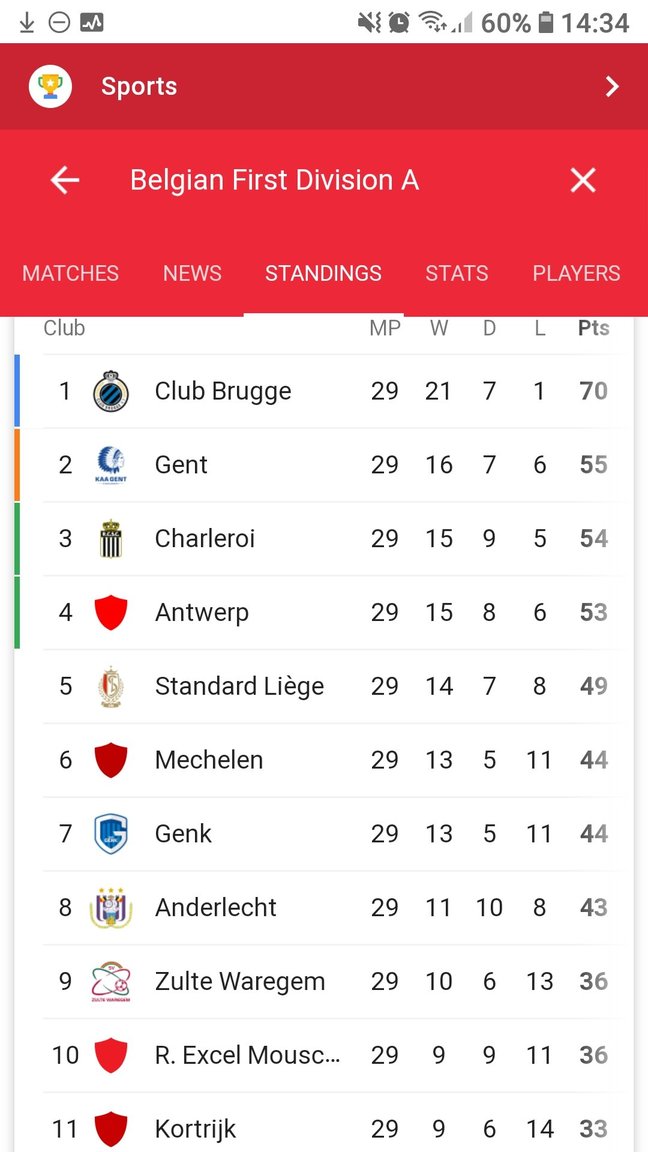
Task: Tap the Wi-Fi status bar icon
Action: point(432,23)
